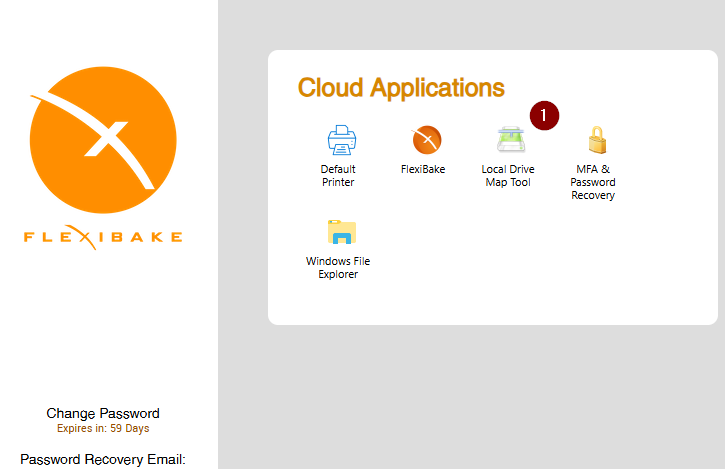Click the "FlexiBake" label under the orange icon

pyautogui.click(x=423, y=169)
